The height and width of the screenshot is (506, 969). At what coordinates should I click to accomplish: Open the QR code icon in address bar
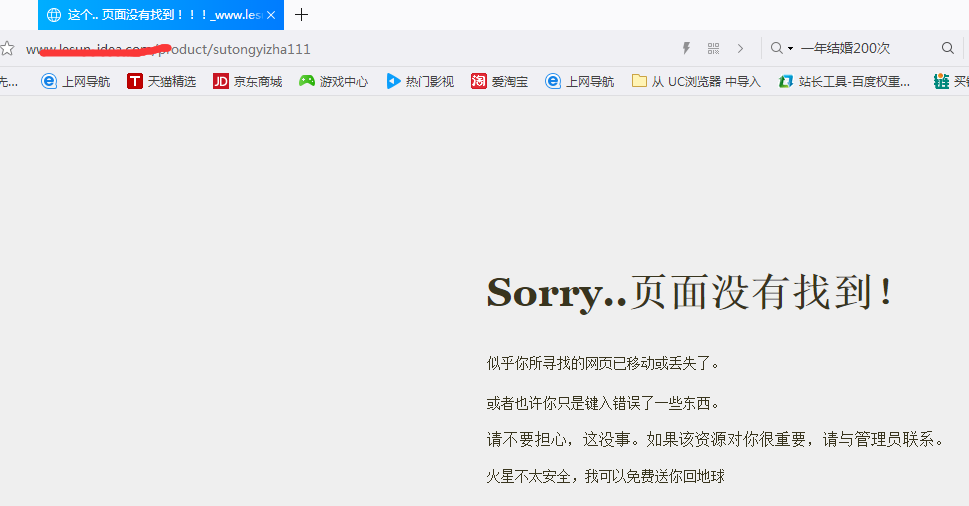click(x=713, y=48)
